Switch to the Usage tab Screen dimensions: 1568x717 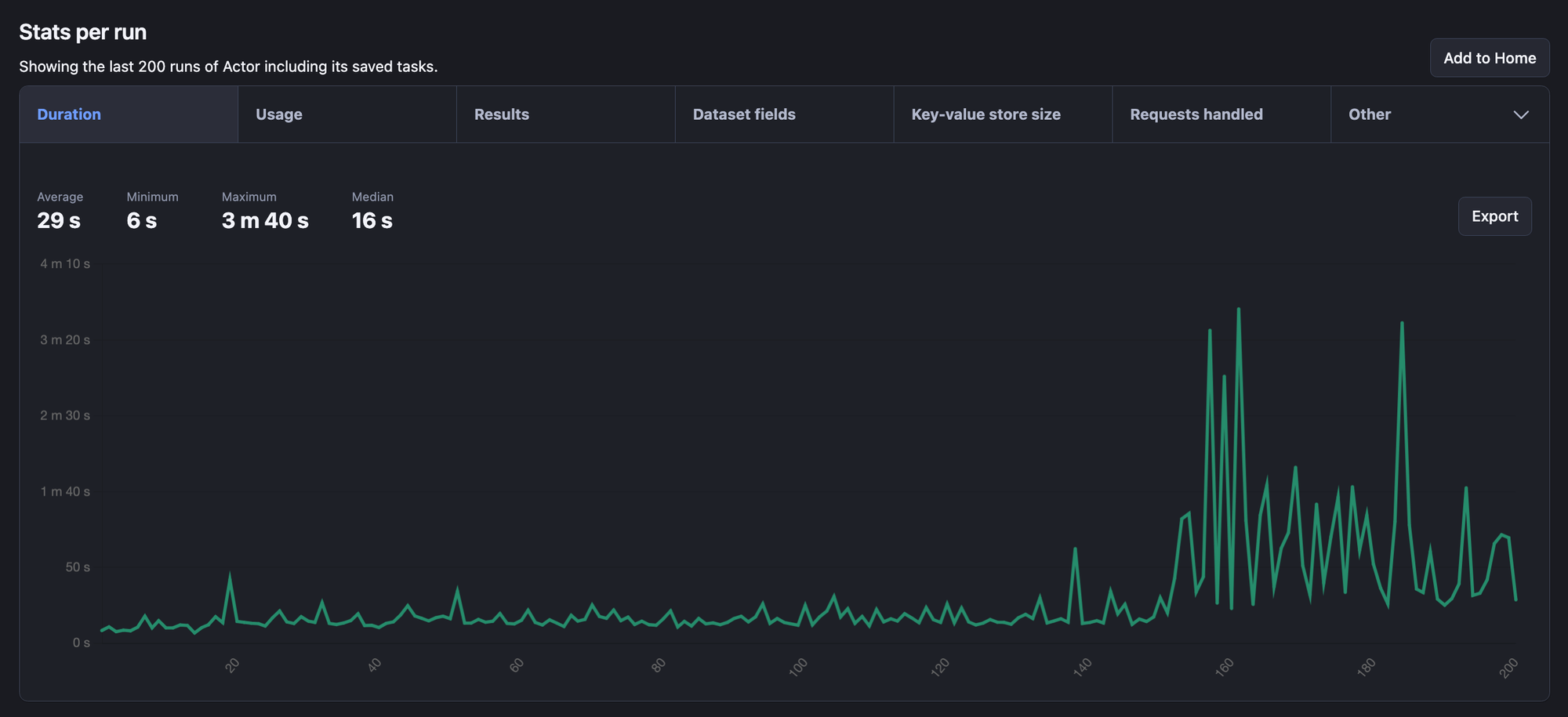pos(278,114)
